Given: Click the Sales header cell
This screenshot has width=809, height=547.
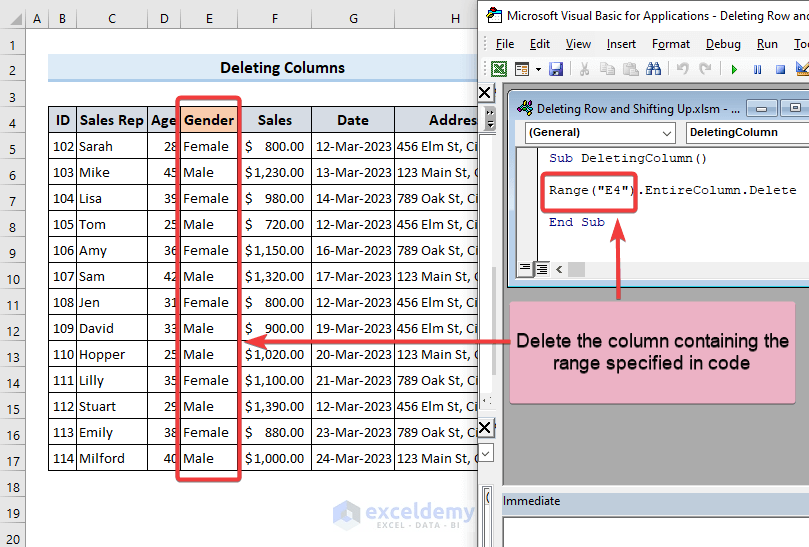Looking at the screenshot, I should tap(274, 120).
